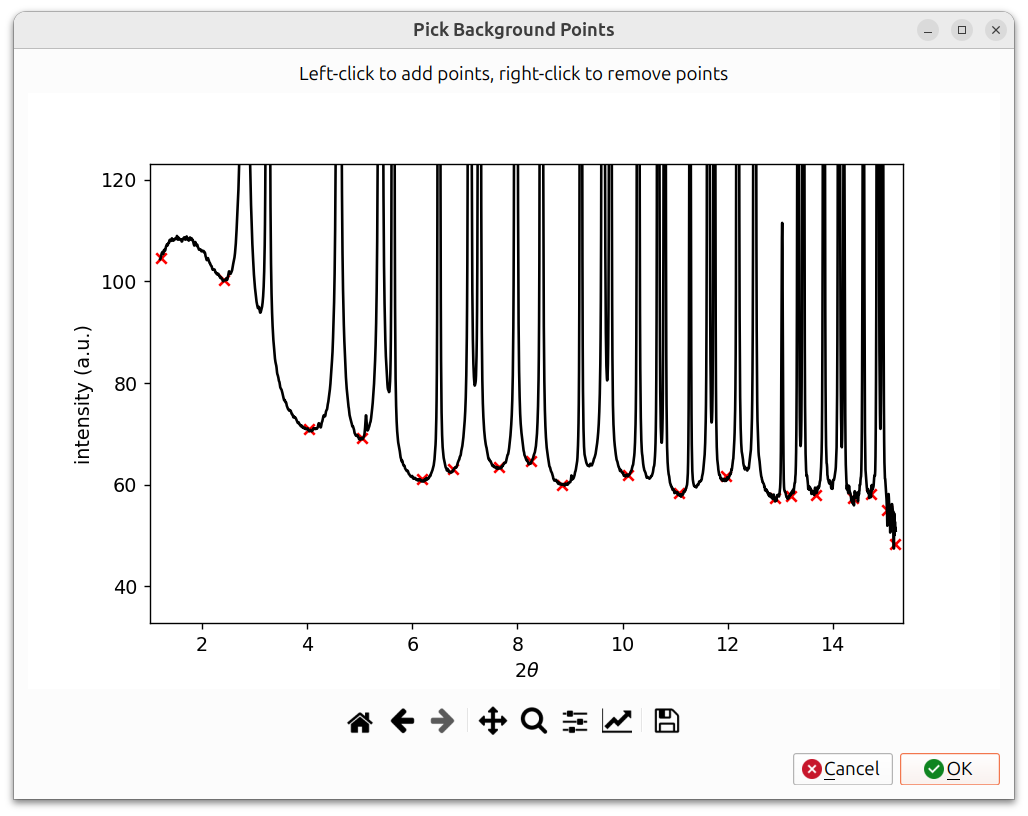Click the last red marker near intensity 48
This screenshot has height=816, width=1028.
pos(896,545)
